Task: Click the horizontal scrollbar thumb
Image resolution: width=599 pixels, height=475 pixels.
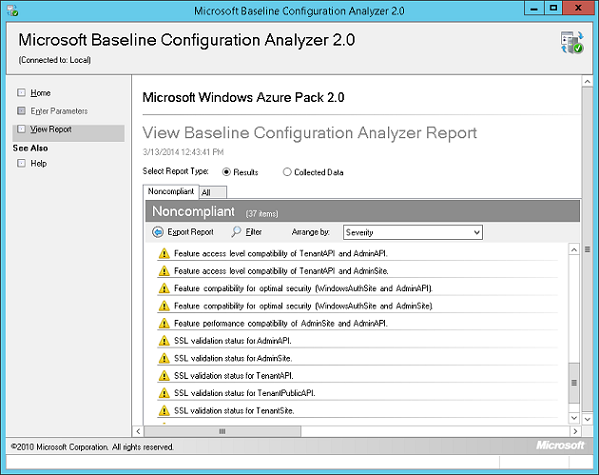Action: [222, 431]
